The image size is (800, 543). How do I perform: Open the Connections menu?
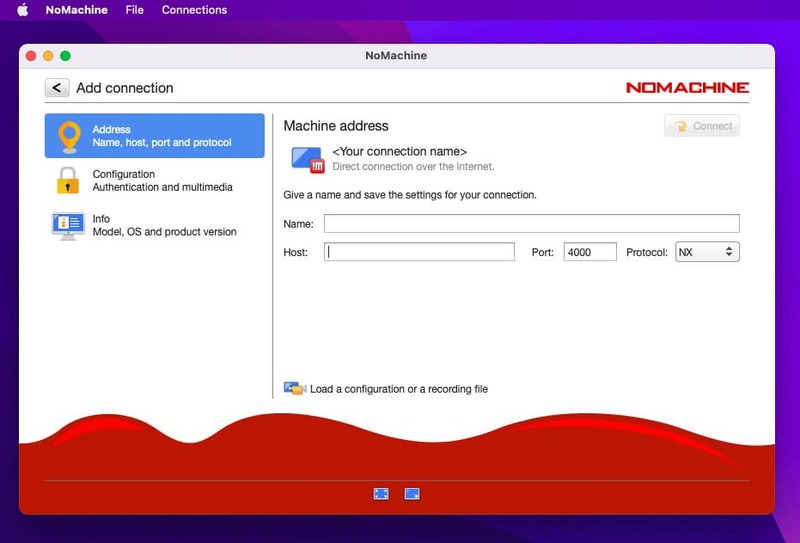[194, 10]
